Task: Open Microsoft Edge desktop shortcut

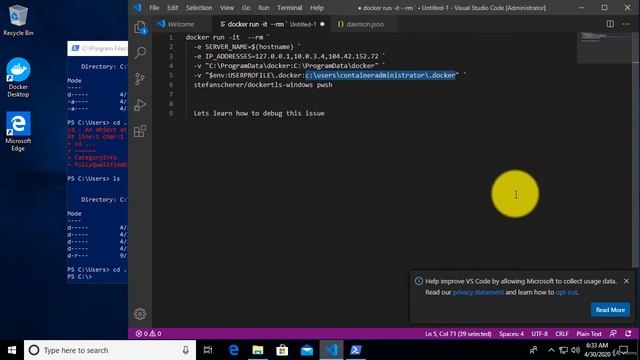Action: click(x=18, y=131)
